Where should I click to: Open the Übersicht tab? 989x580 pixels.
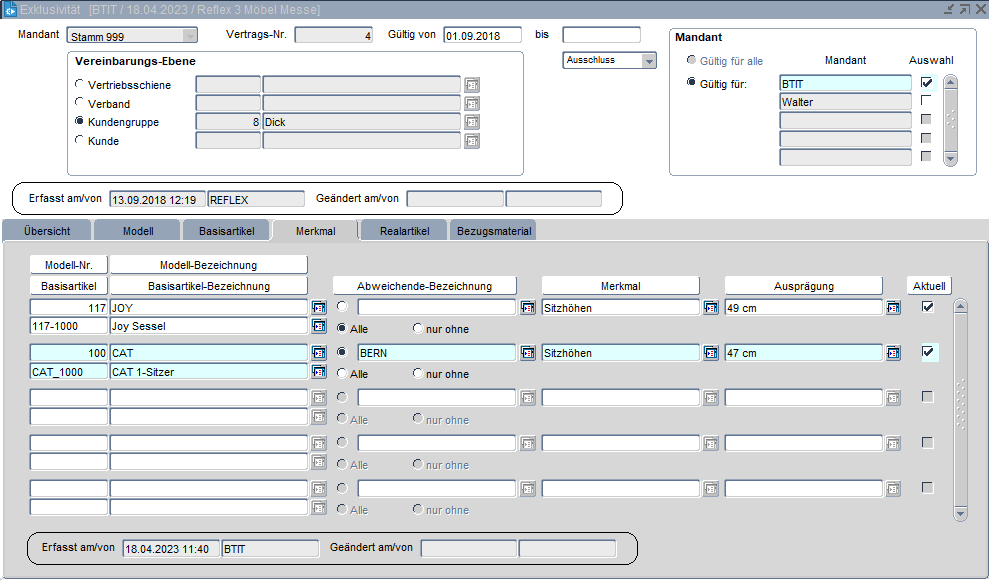(x=47, y=231)
